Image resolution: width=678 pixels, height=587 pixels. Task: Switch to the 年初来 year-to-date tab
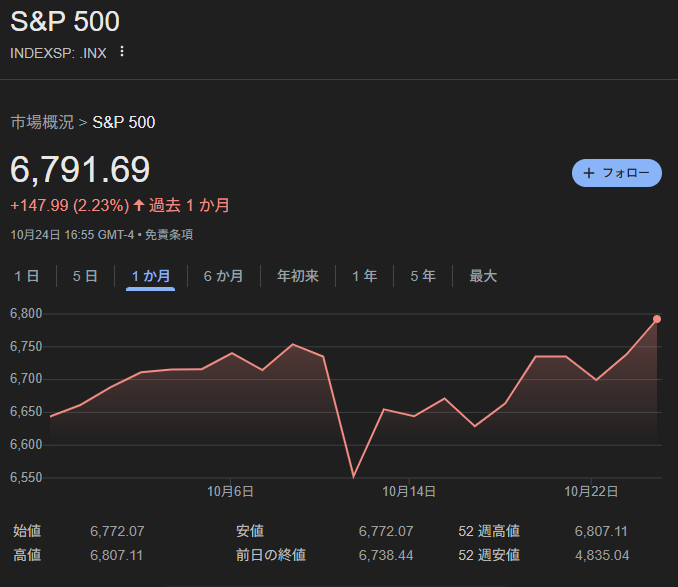tap(297, 276)
